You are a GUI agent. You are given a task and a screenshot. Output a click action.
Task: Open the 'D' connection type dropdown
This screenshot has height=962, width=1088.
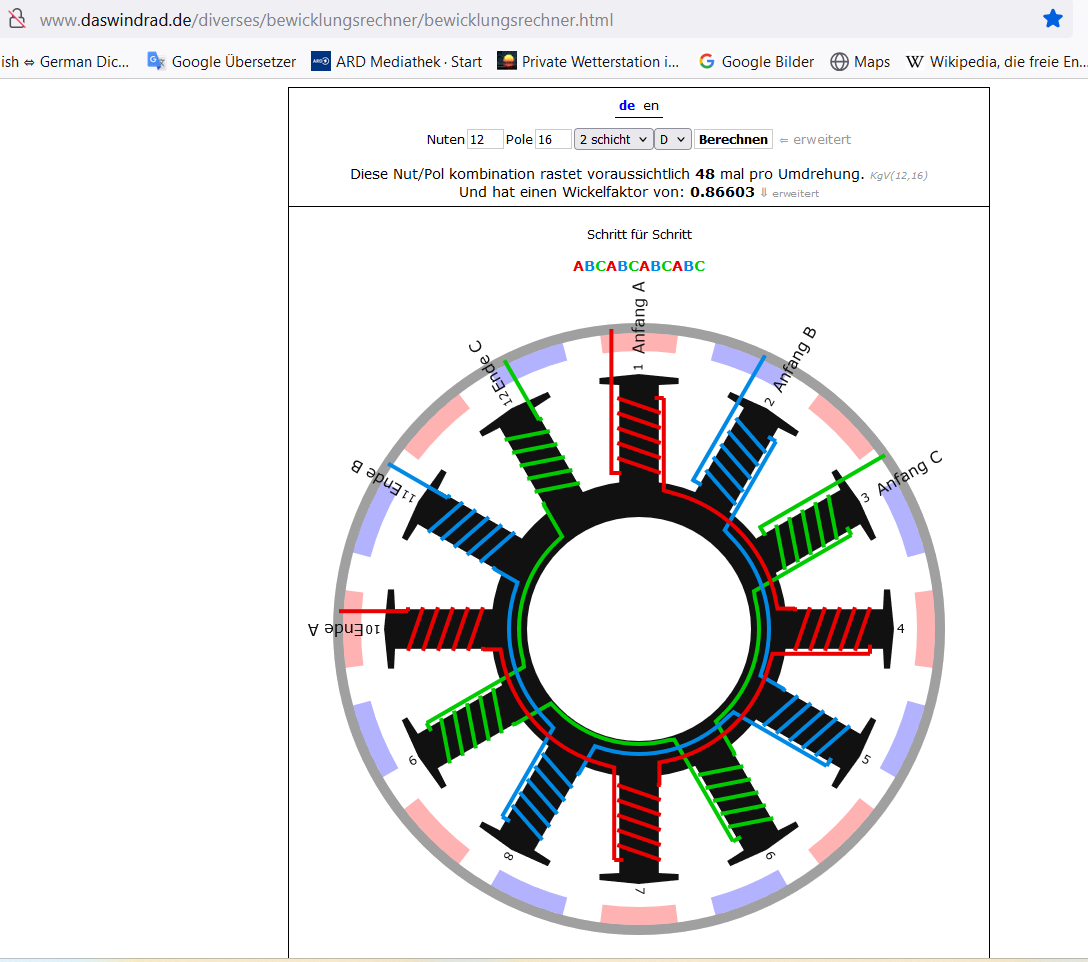point(672,140)
